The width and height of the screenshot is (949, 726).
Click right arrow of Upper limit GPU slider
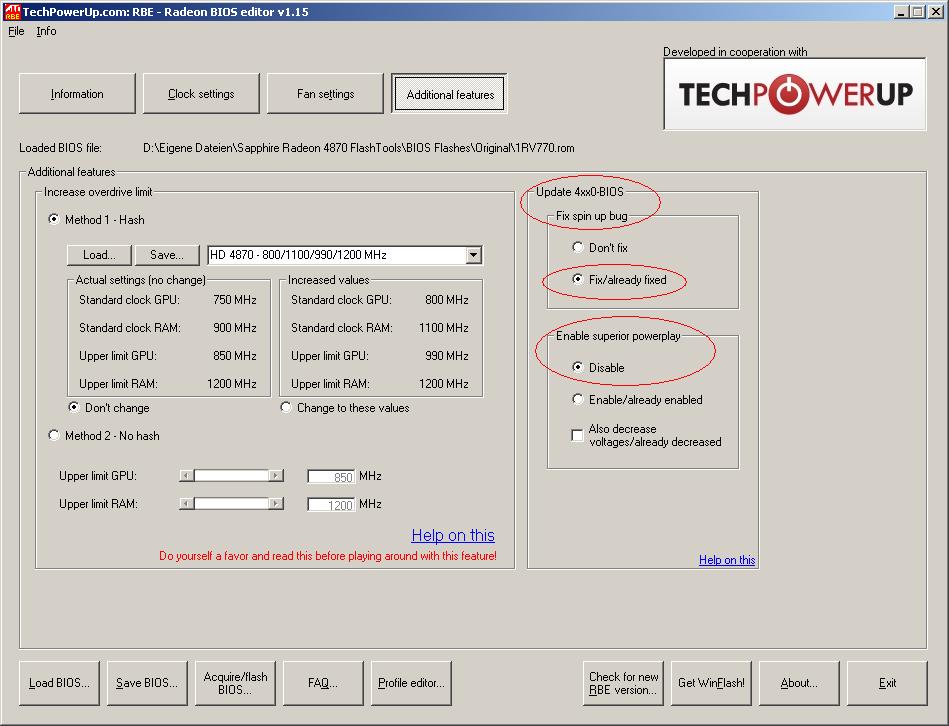276,476
